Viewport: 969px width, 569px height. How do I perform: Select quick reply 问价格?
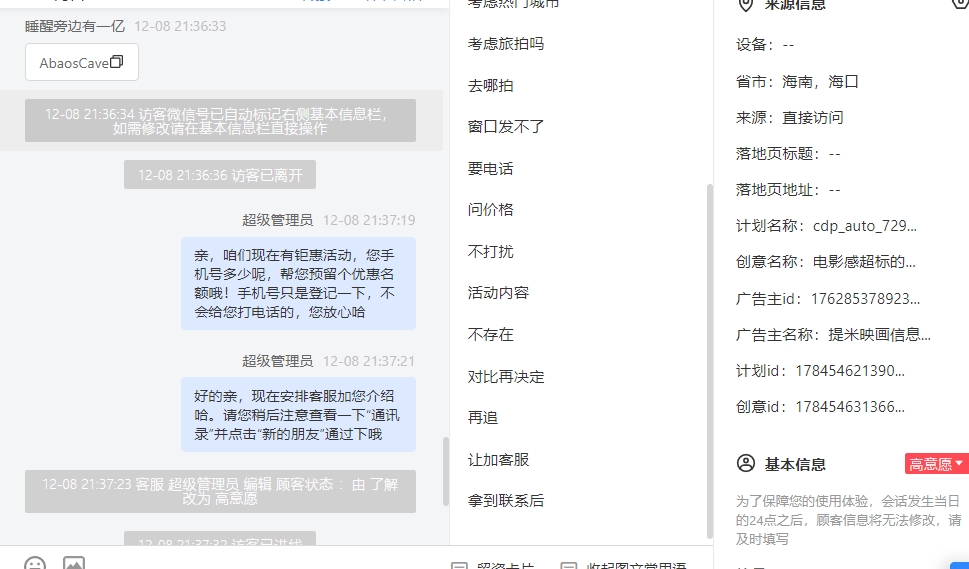point(490,209)
